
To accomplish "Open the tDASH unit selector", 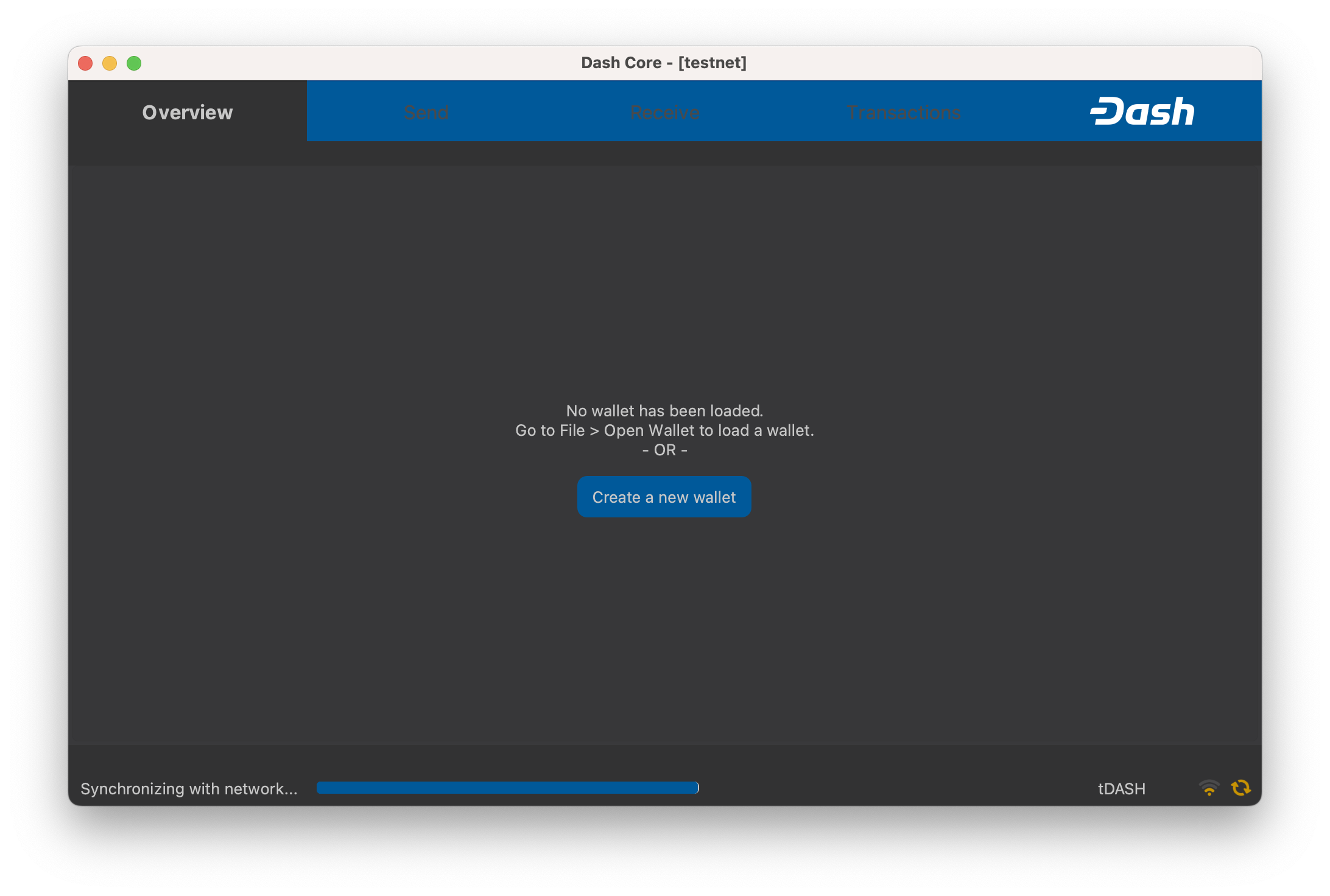I will (x=1121, y=789).
